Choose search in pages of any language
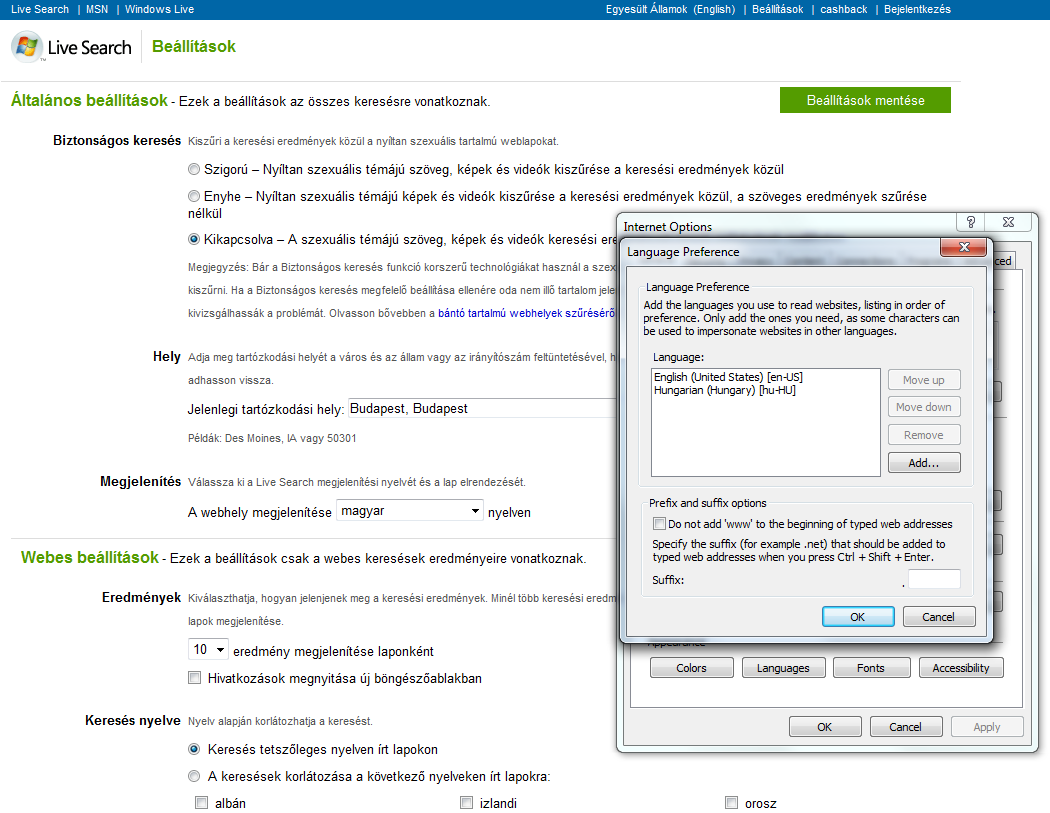The width and height of the screenshot is (1050, 813). 194,749
